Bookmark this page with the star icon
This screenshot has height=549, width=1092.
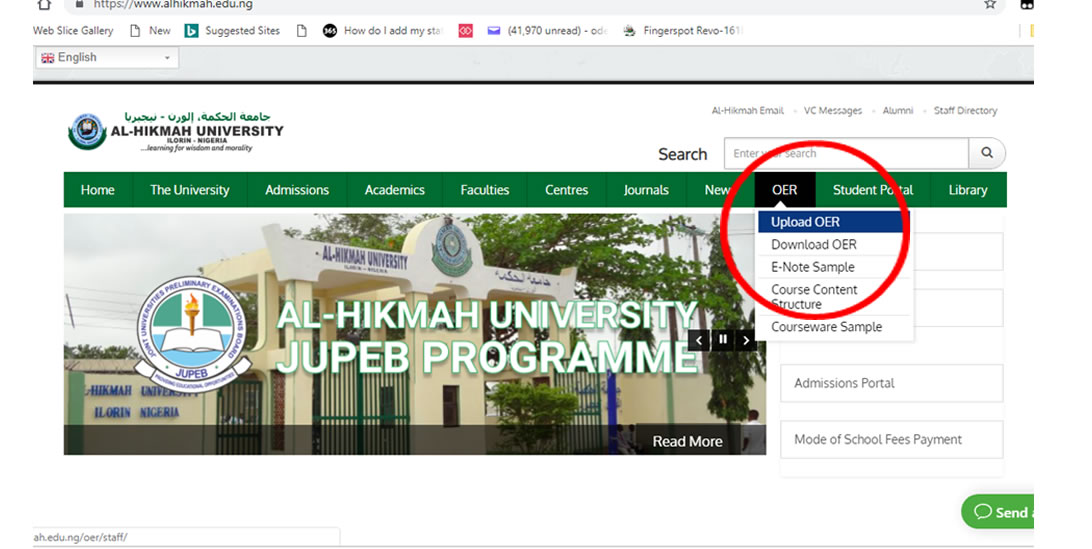[990, 4]
